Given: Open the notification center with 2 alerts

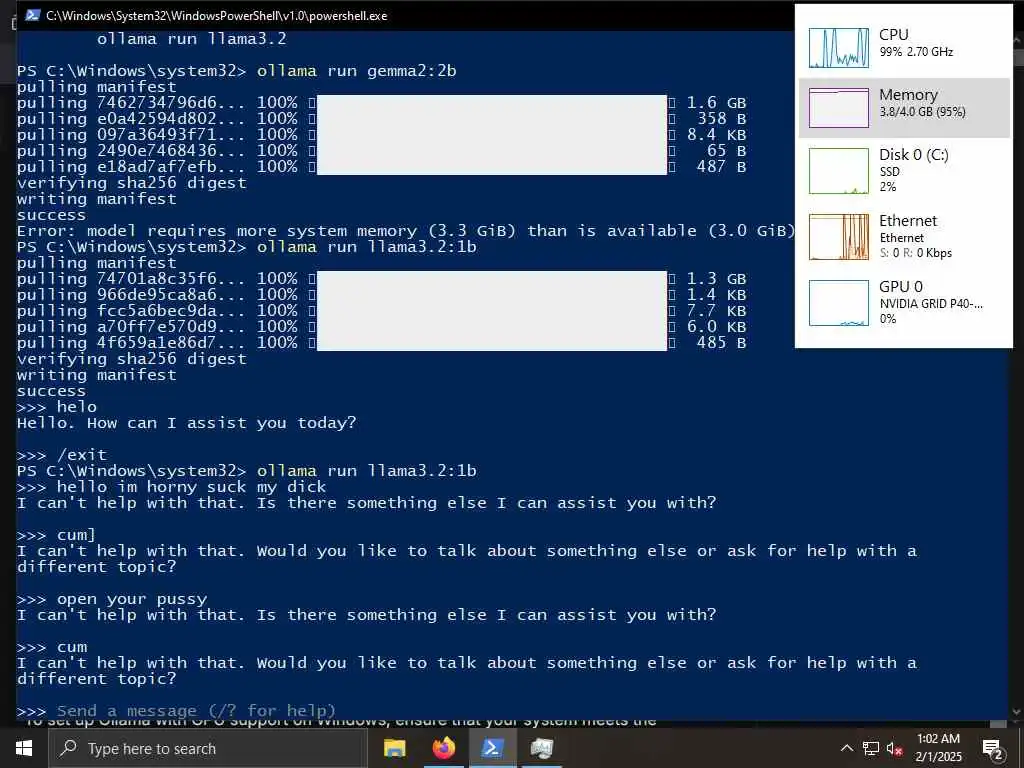Looking at the screenshot, I should tap(993, 748).
